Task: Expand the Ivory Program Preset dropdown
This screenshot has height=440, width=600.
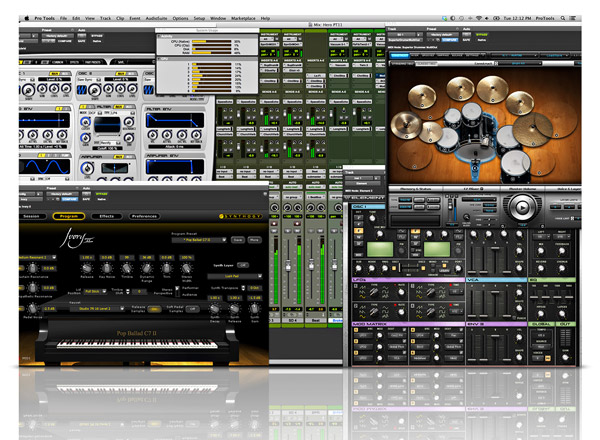Action: 199,240
